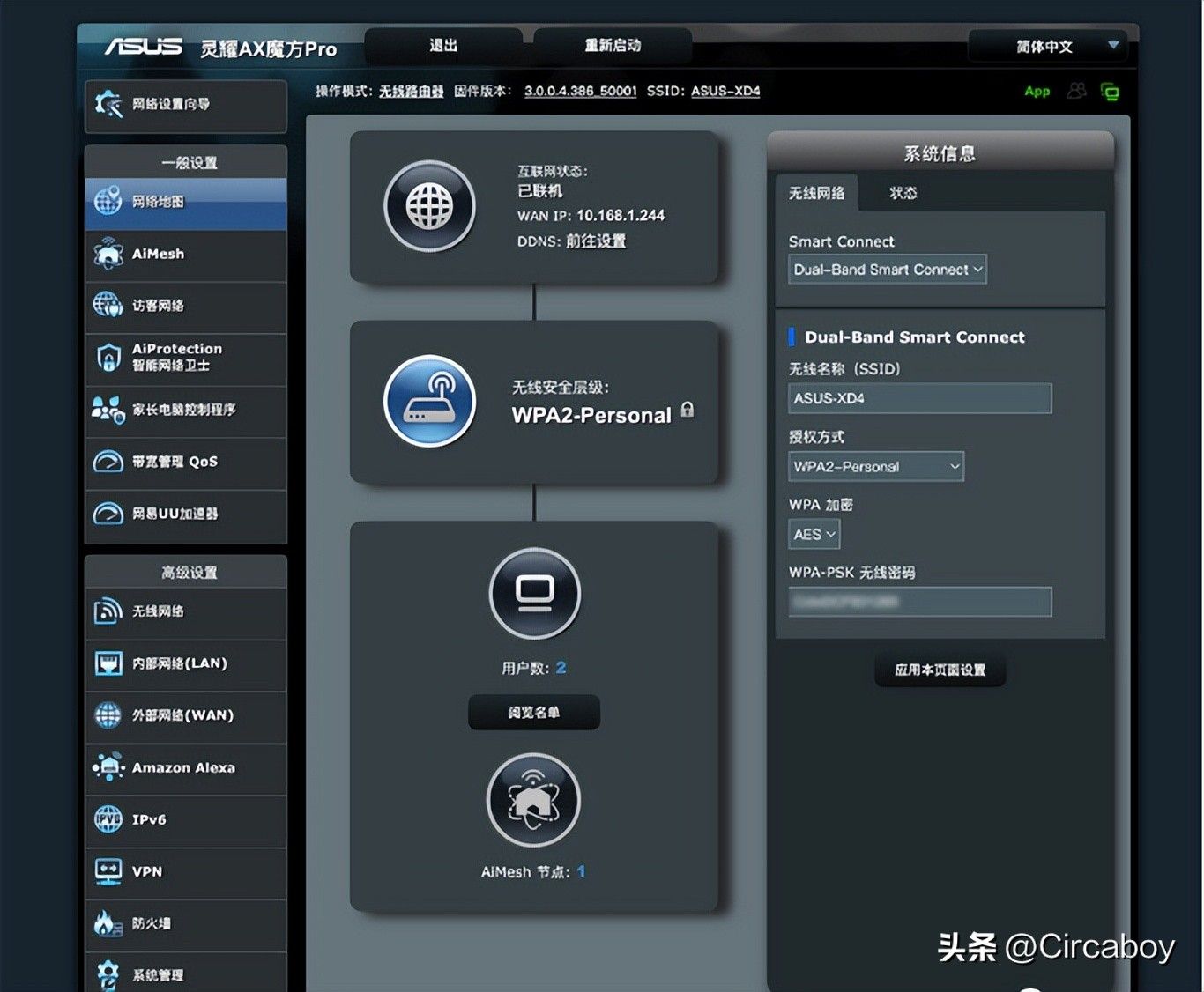Click the internet globe status icon

[x=429, y=207]
